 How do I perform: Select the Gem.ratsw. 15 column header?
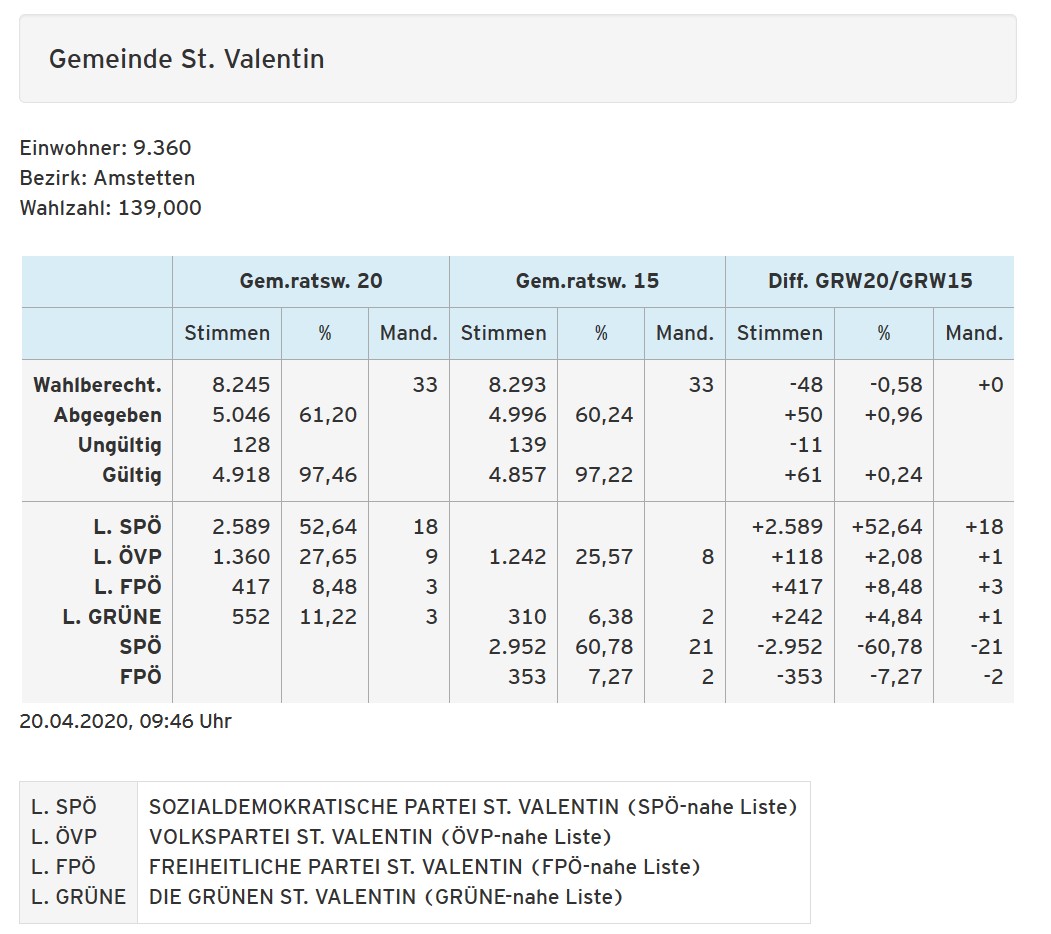[x=587, y=281]
